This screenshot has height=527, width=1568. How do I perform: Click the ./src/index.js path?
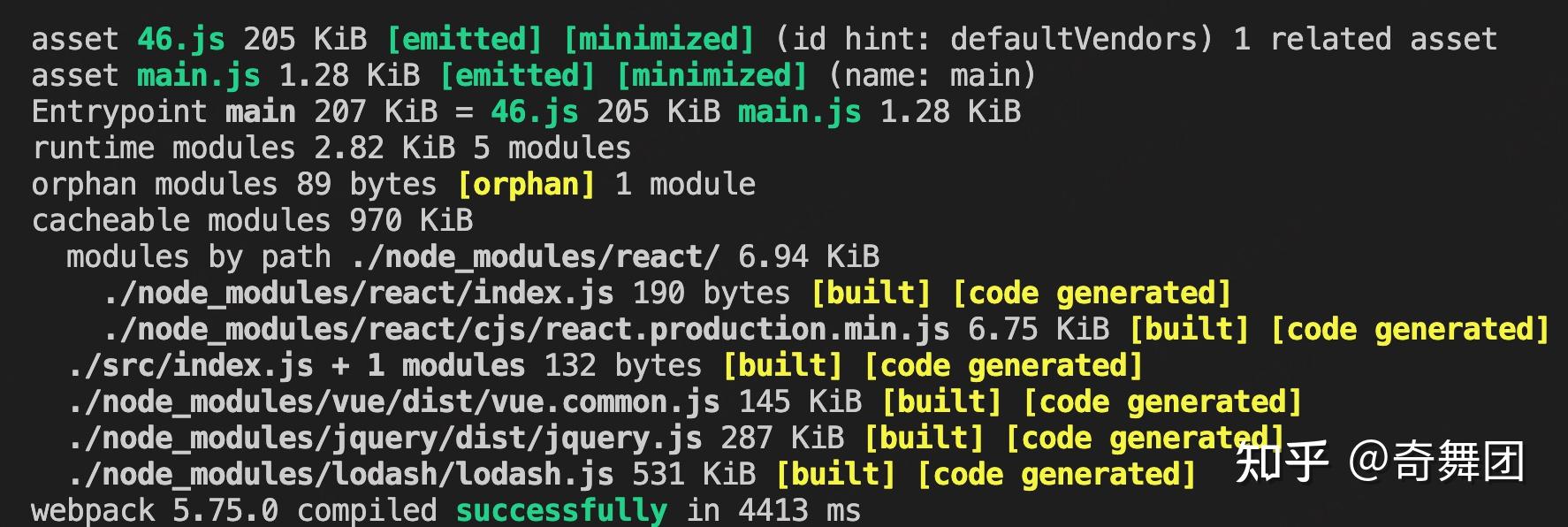(190, 366)
